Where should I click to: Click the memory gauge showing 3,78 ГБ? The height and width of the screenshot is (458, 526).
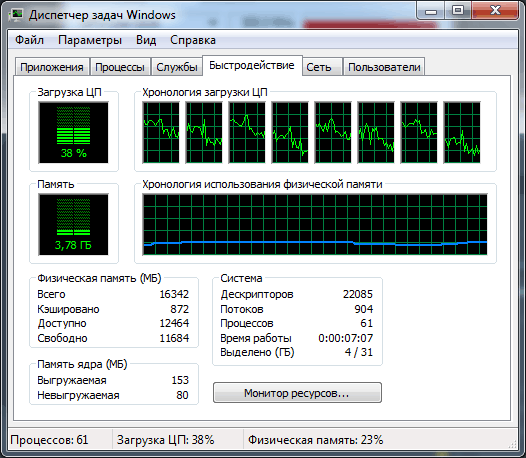point(73,224)
